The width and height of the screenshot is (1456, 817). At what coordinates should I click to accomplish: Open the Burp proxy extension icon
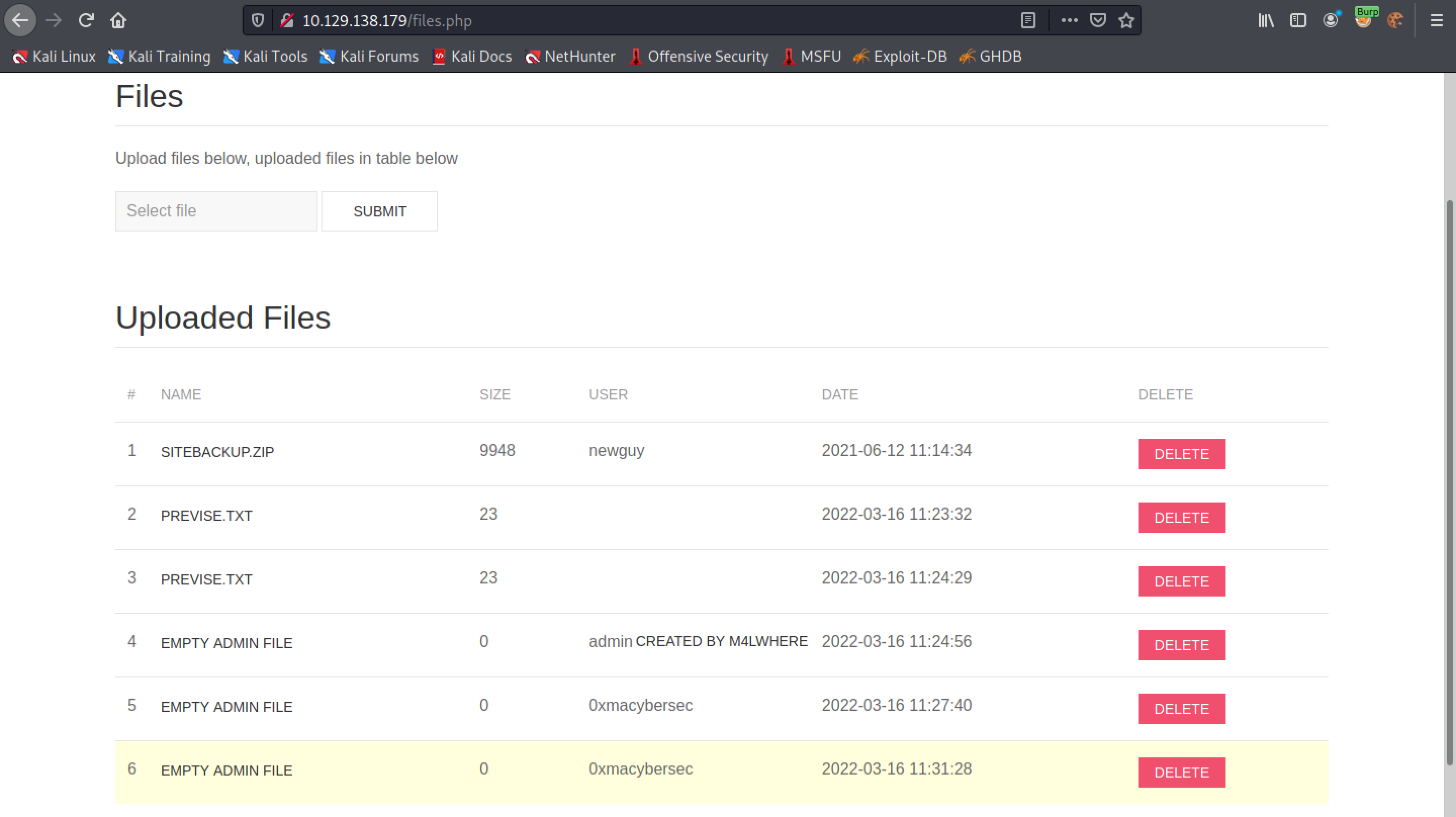pos(1364,19)
